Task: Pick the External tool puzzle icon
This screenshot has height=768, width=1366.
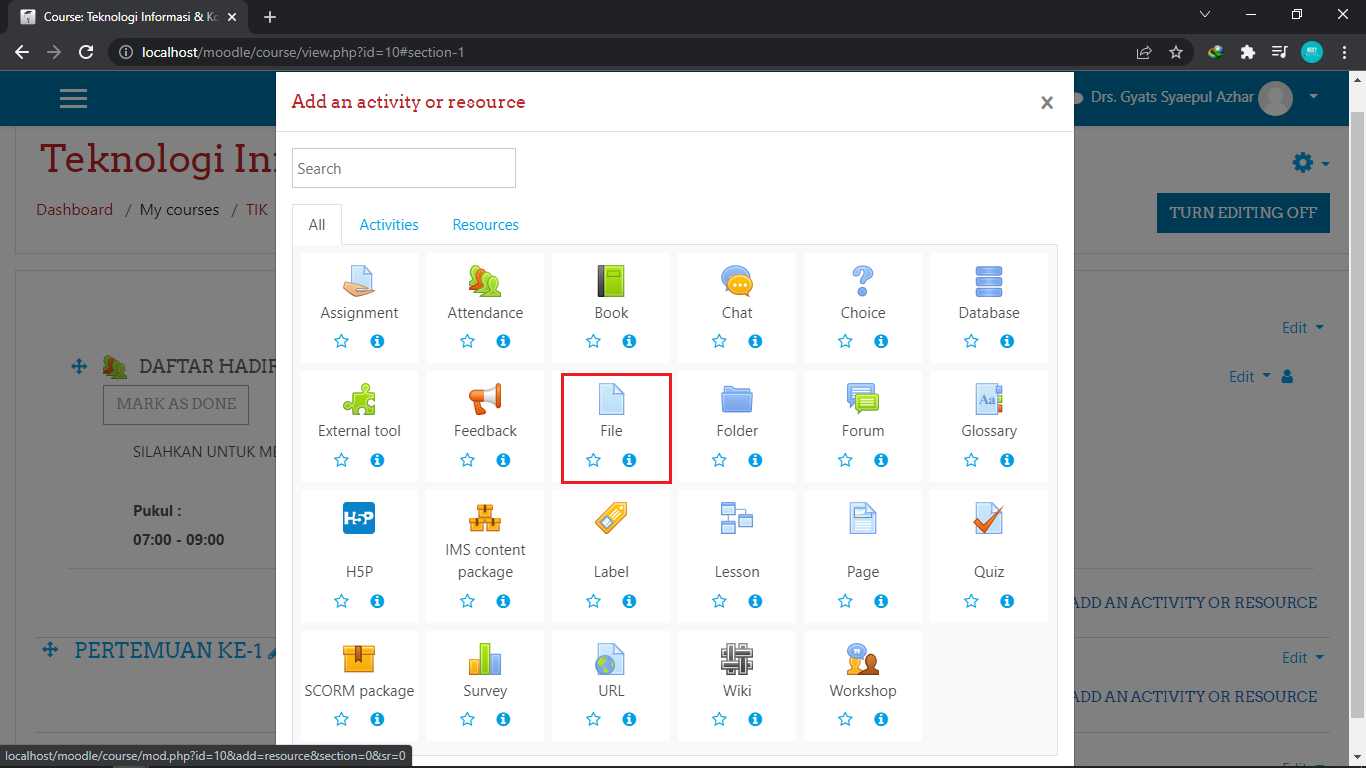Action: 359,399
